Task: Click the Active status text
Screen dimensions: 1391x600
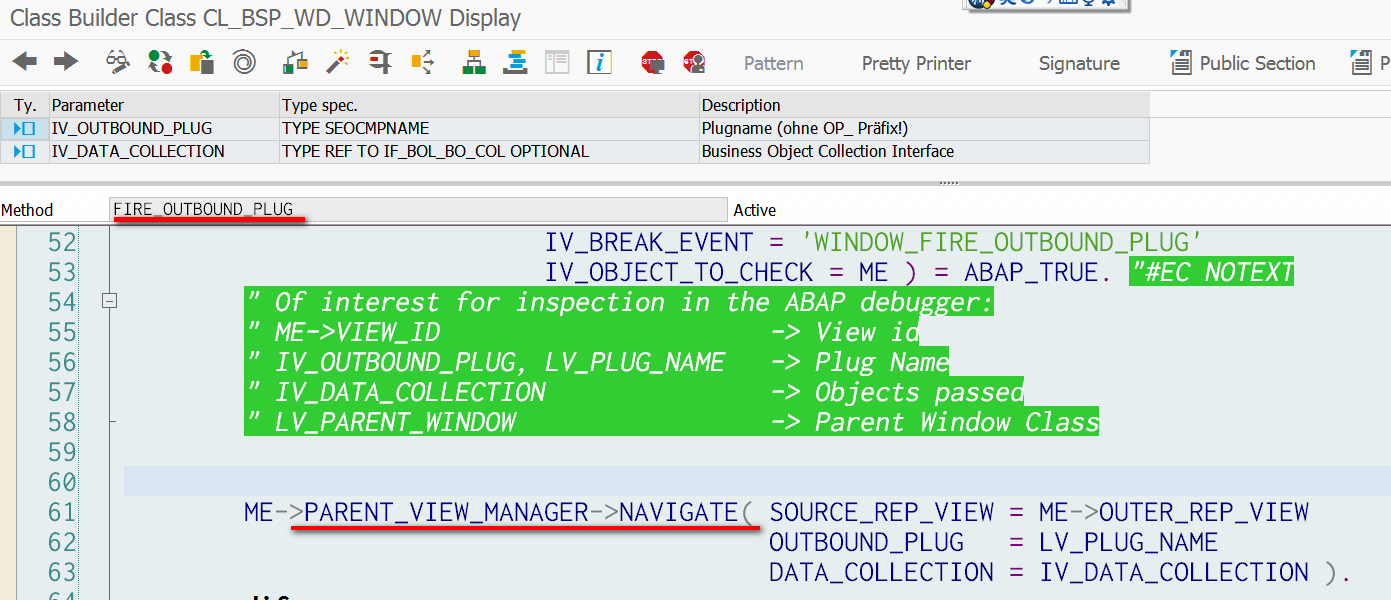Action: coord(755,210)
